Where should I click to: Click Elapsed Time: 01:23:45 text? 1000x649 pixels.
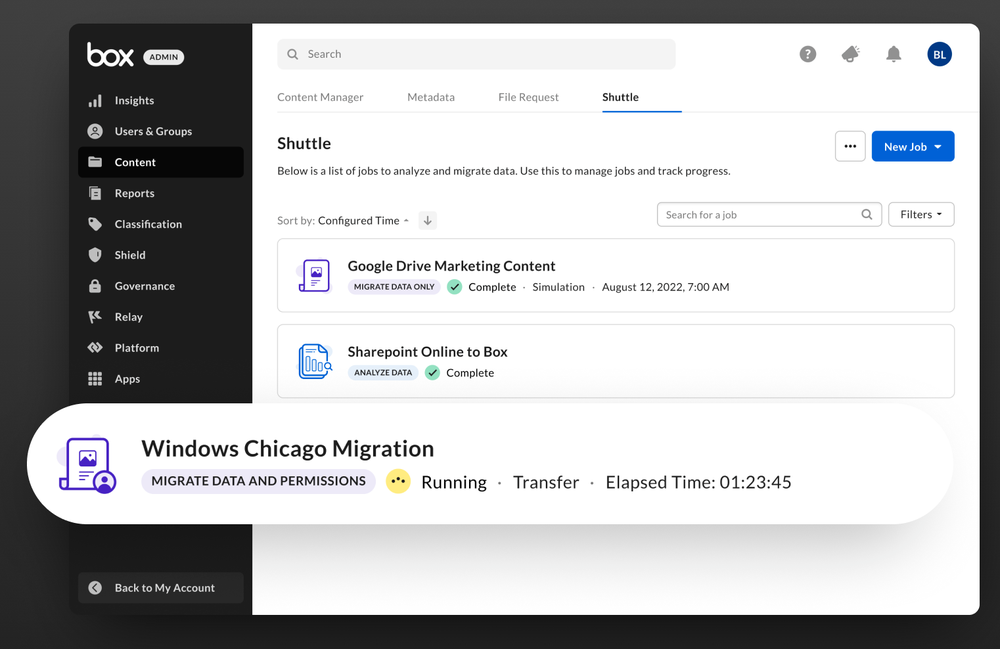pyautogui.click(x=698, y=482)
